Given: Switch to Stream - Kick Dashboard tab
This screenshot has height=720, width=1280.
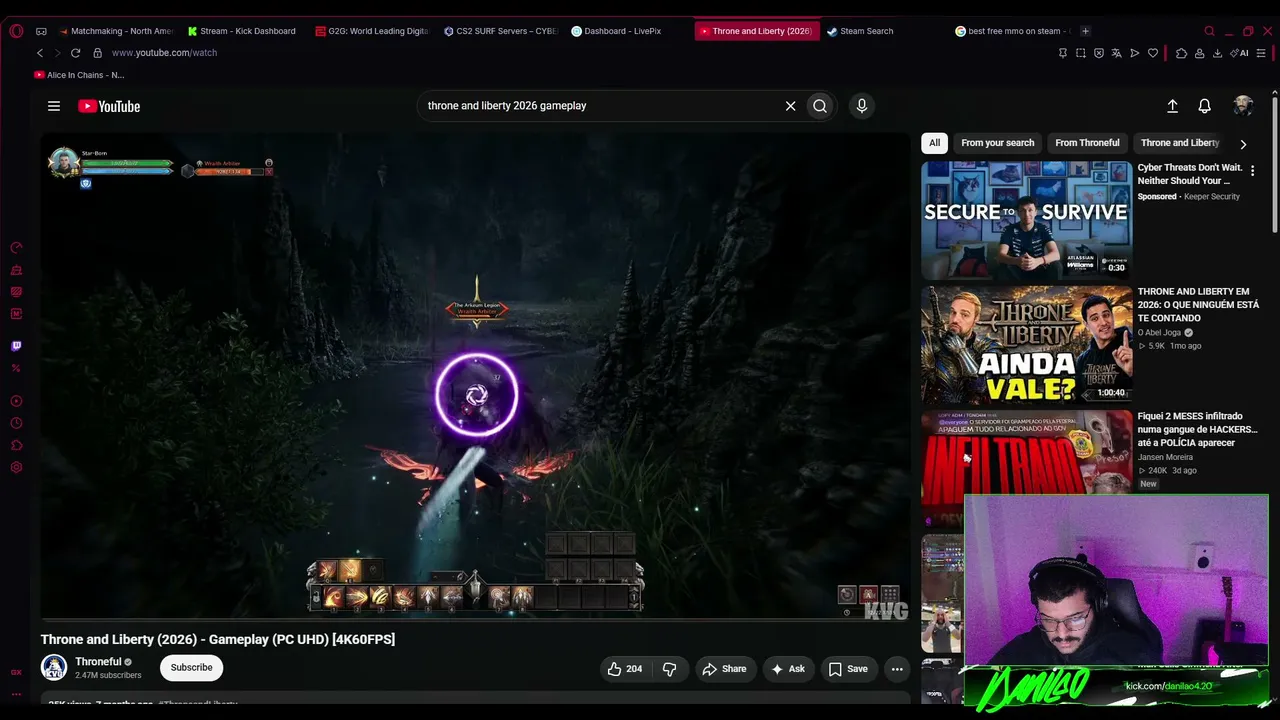Looking at the screenshot, I should coord(242,31).
